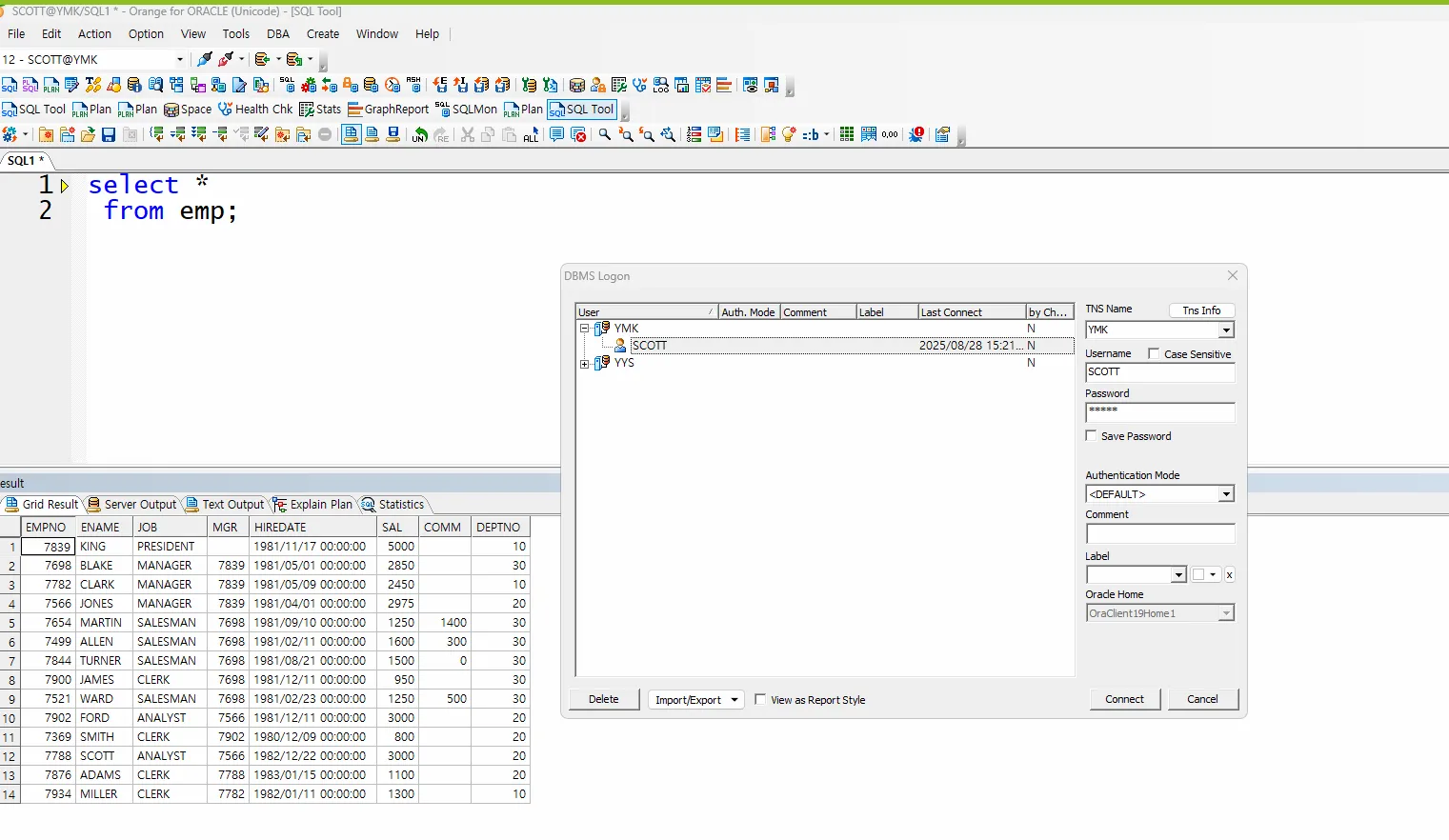Toggle View as Report Style checkbox

tap(760, 699)
